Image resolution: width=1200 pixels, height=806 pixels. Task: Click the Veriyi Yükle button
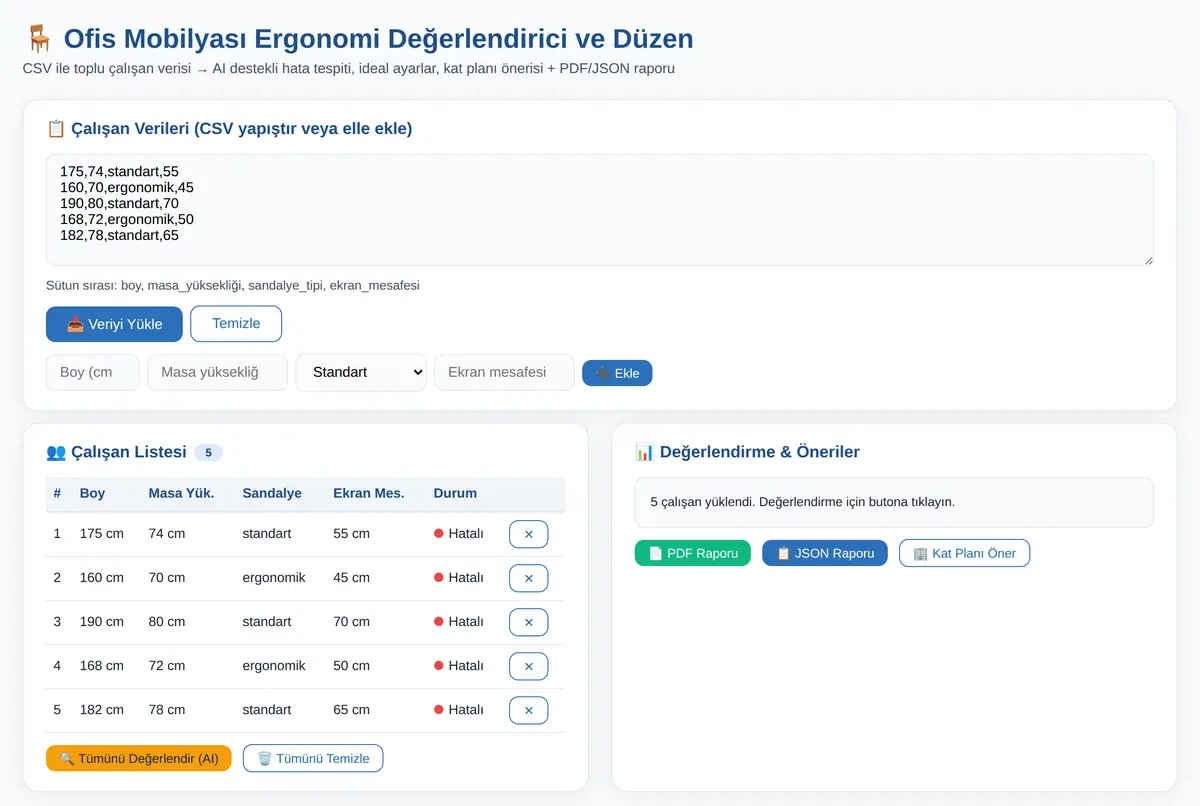point(114,324)
